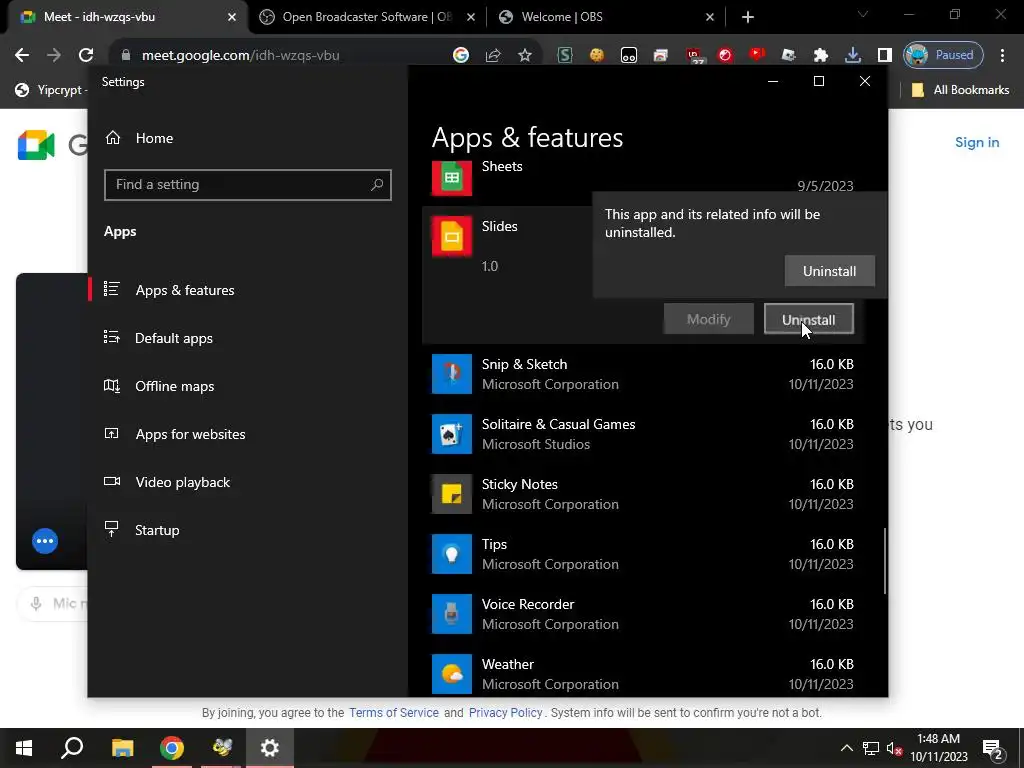The image size is (1024, 768).
Task: Click the Paused profile button
Action: coord(943,55)
